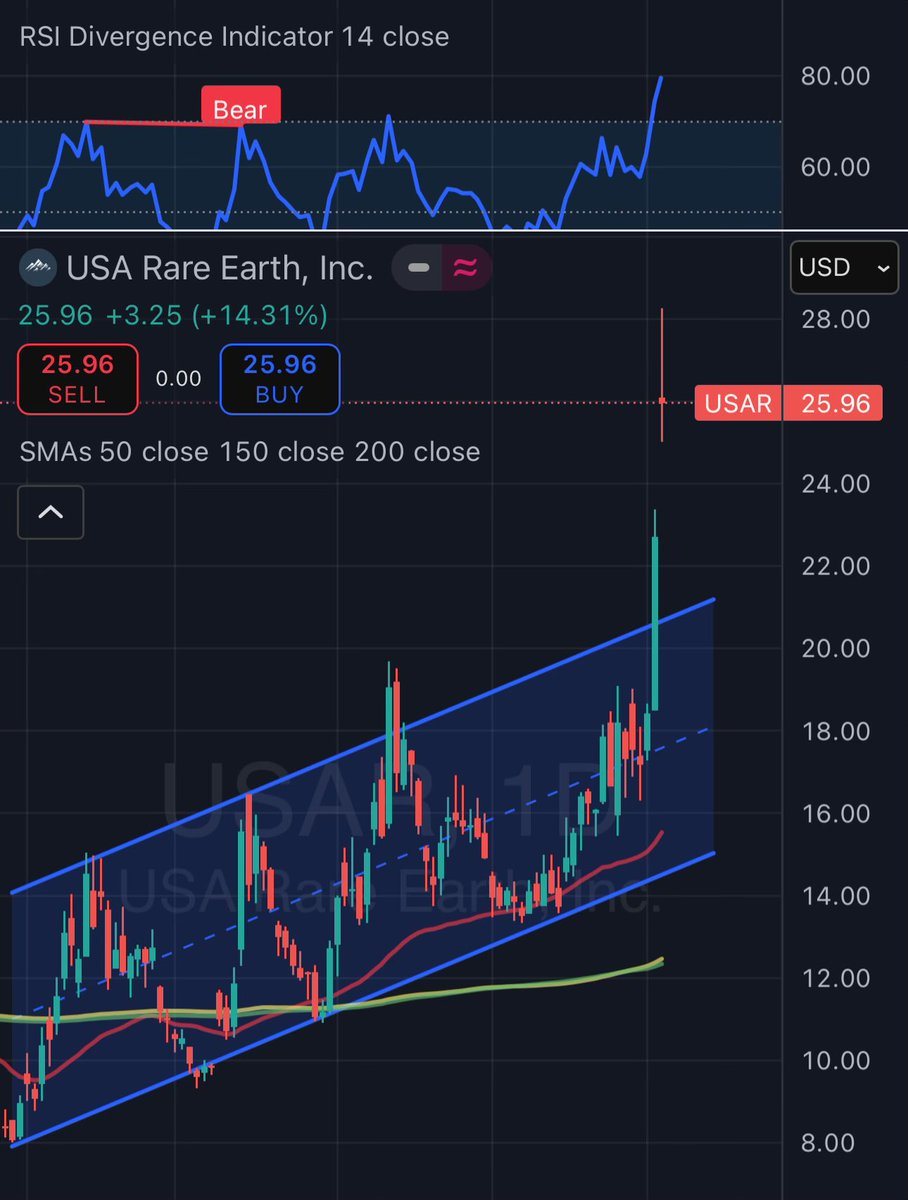Click the 12.00 price axis label
This screenshot has width=908, height=1200.
835,978
